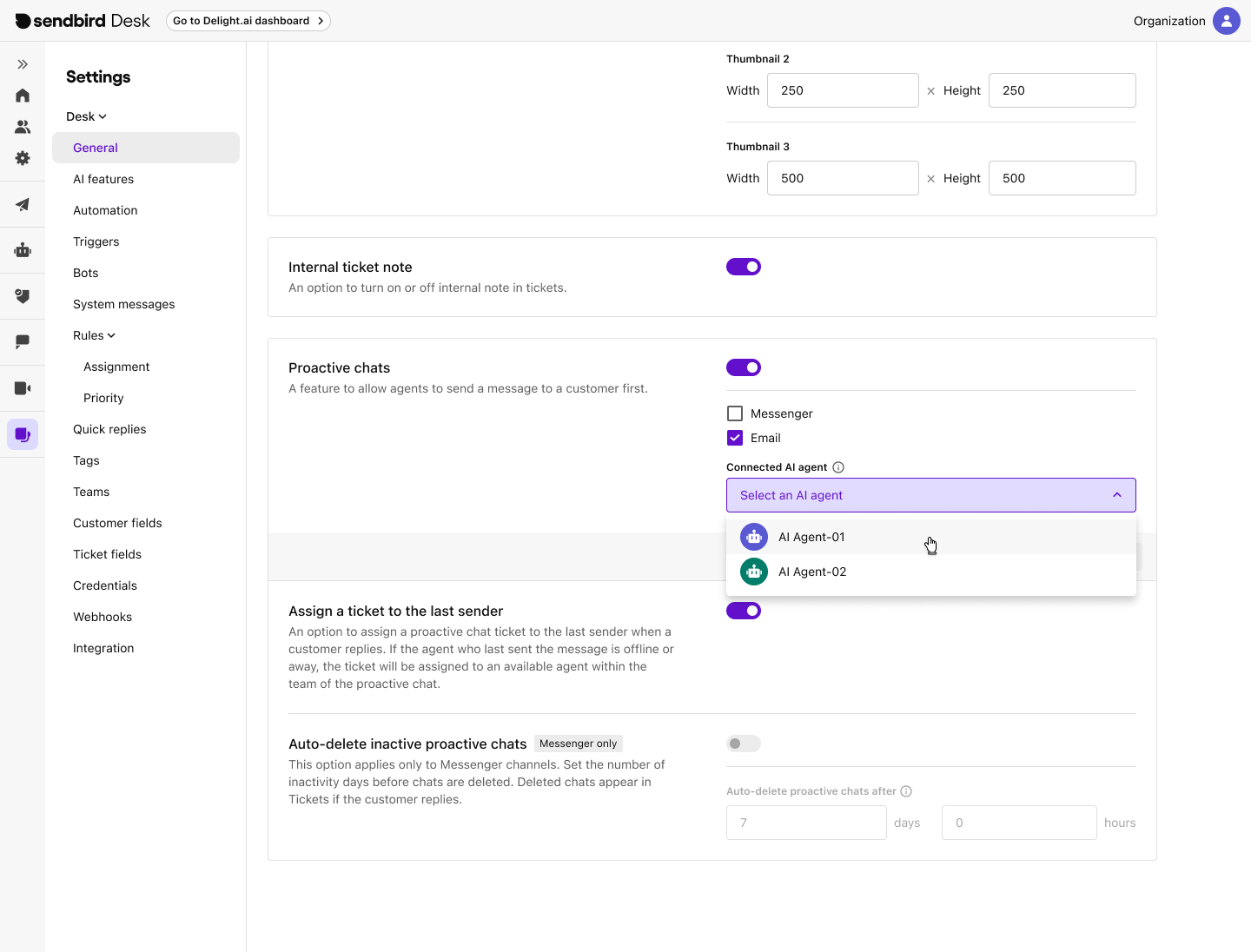Image resolution: width=1251 pixels, height=952 pixels.
Task: Select the Calls video camera icon
Action: pos(23,387)
